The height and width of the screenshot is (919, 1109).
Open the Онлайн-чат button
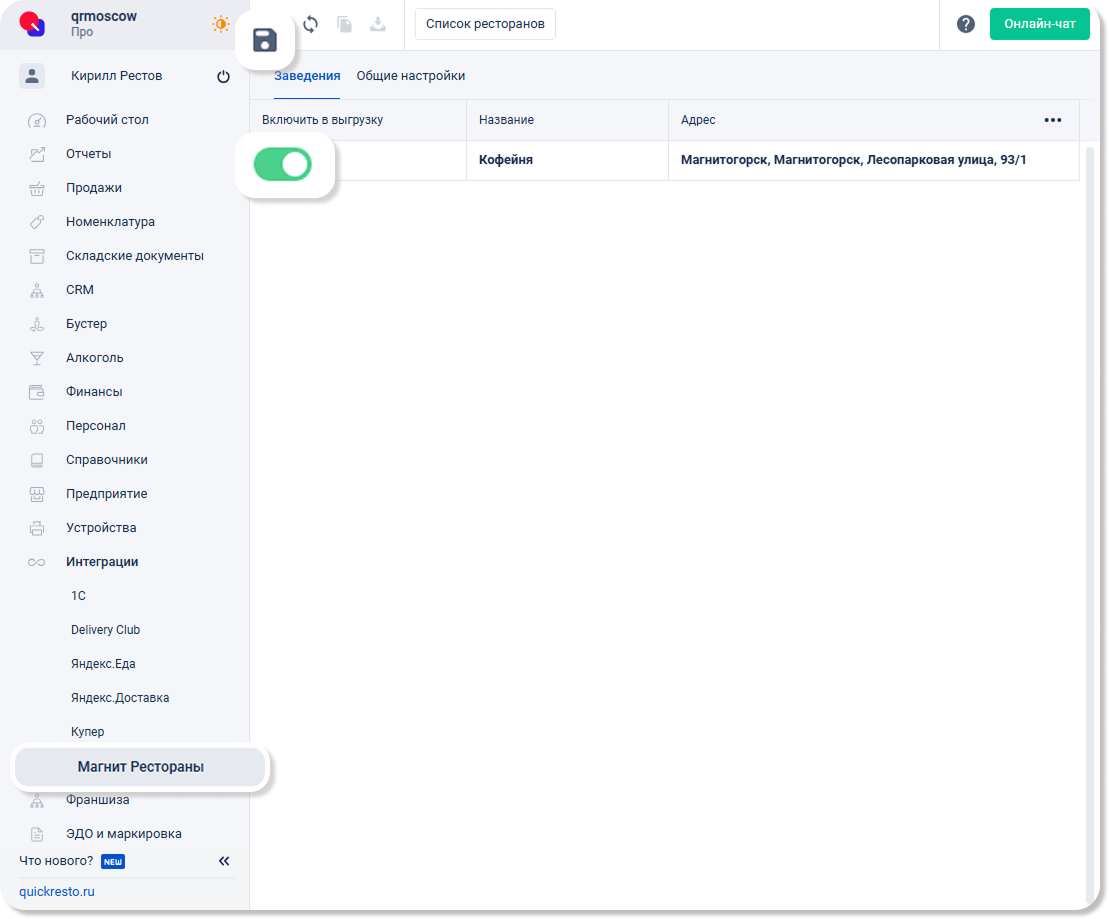point(1039,24)
